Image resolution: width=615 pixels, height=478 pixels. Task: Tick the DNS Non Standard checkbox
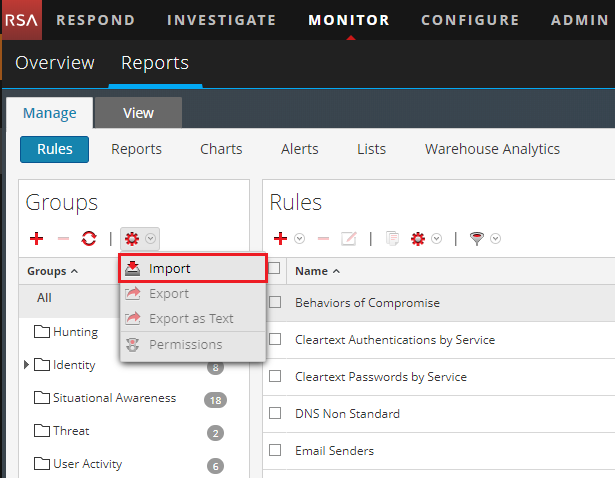[x=275, y=414]
